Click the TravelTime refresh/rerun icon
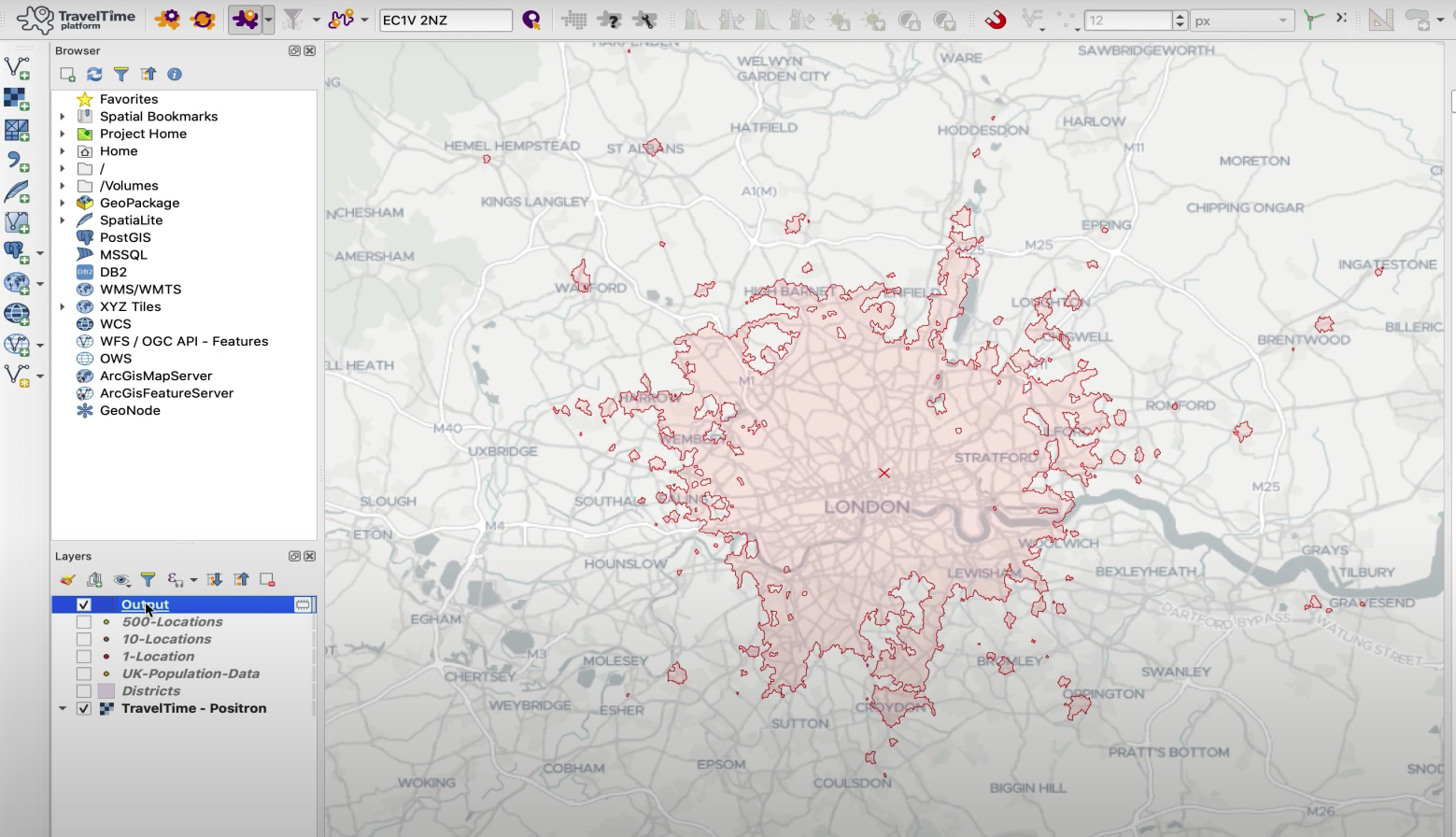This screenshot has width=1456, height=837. [203, 20]
